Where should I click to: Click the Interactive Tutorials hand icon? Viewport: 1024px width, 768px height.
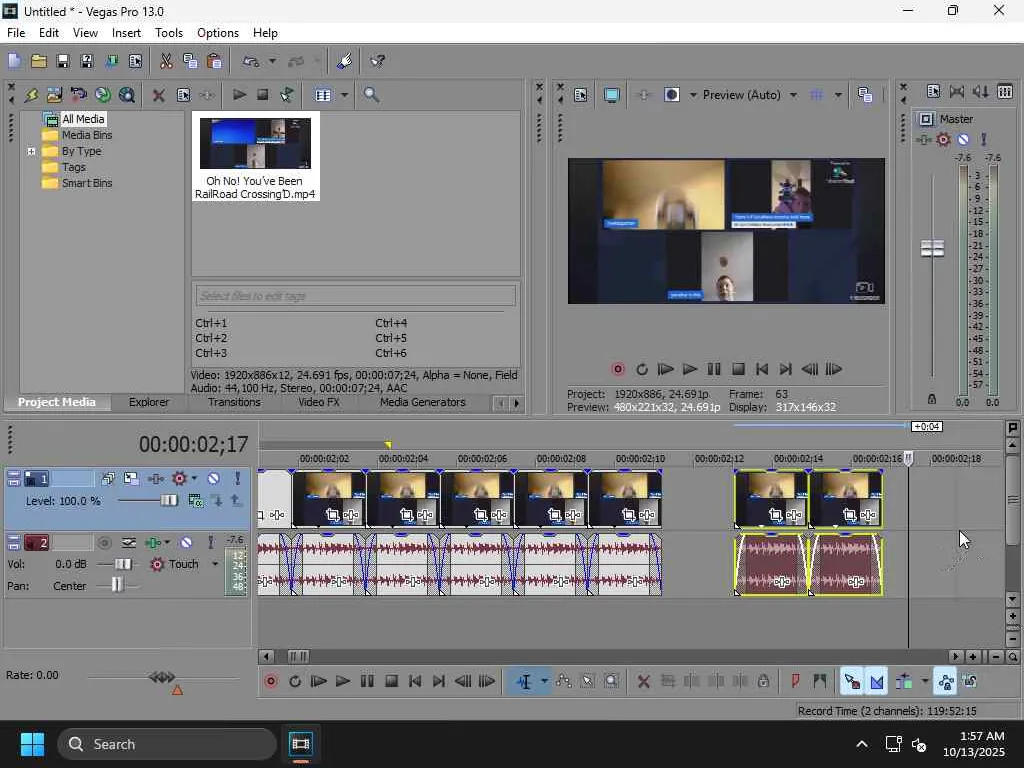click(344, 61)
